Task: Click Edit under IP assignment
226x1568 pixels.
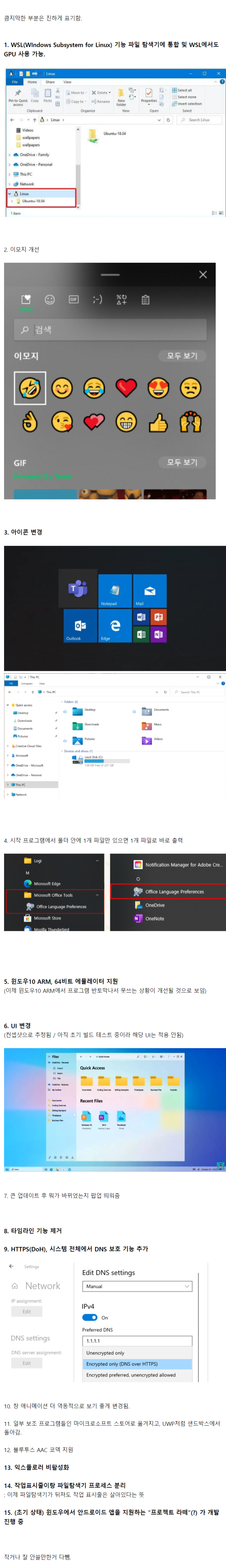Action: click(x=27, y=1312)
